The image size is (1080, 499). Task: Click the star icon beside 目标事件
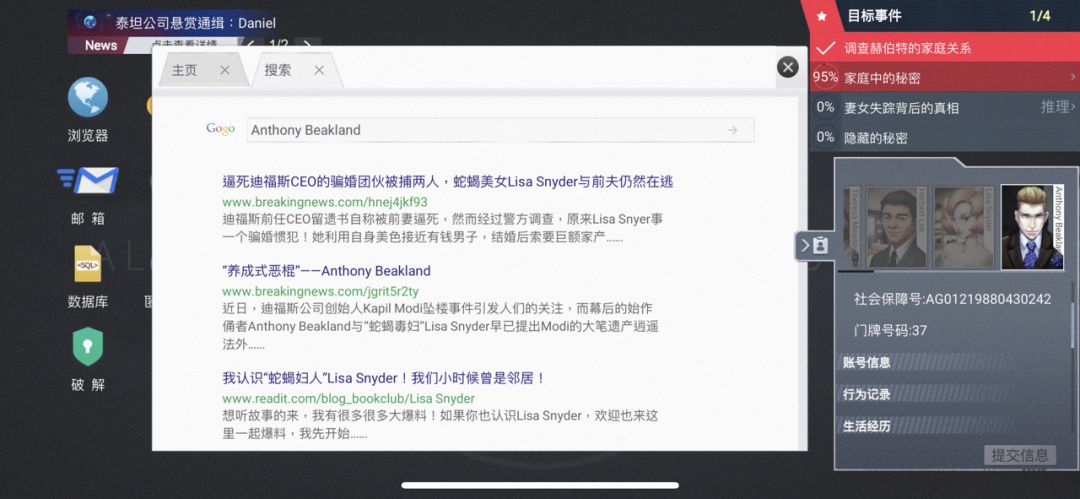tap(821, 17)
